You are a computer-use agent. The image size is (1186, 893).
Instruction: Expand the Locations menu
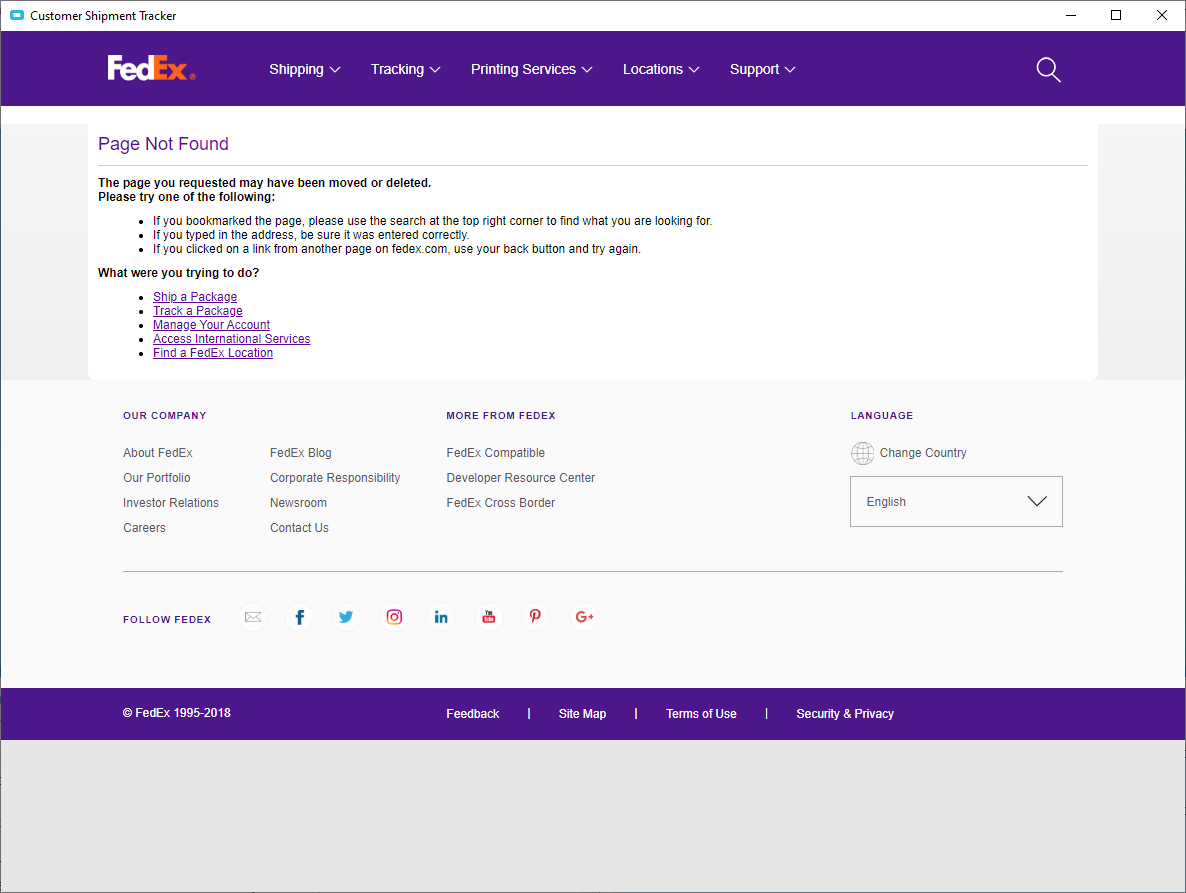[661, 70]
